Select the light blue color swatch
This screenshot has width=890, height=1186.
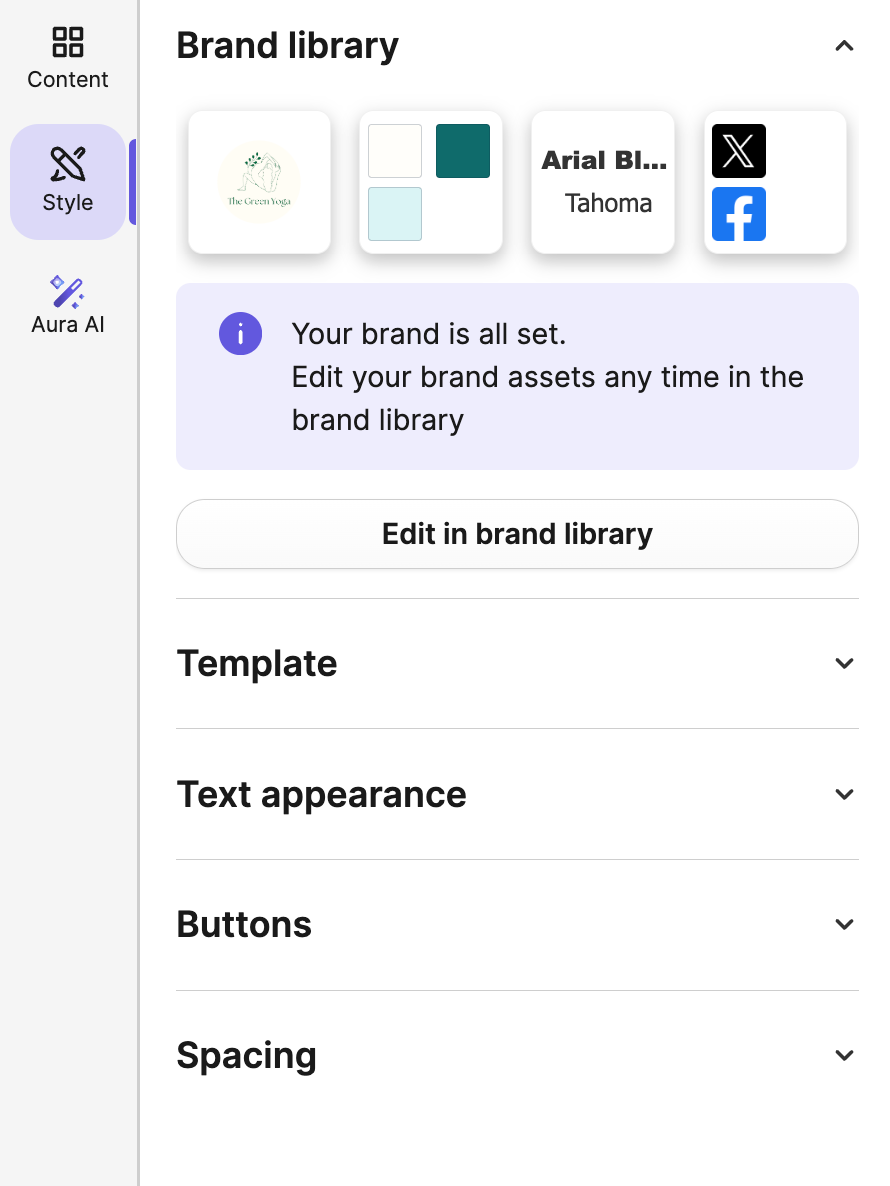coord(395,214)
